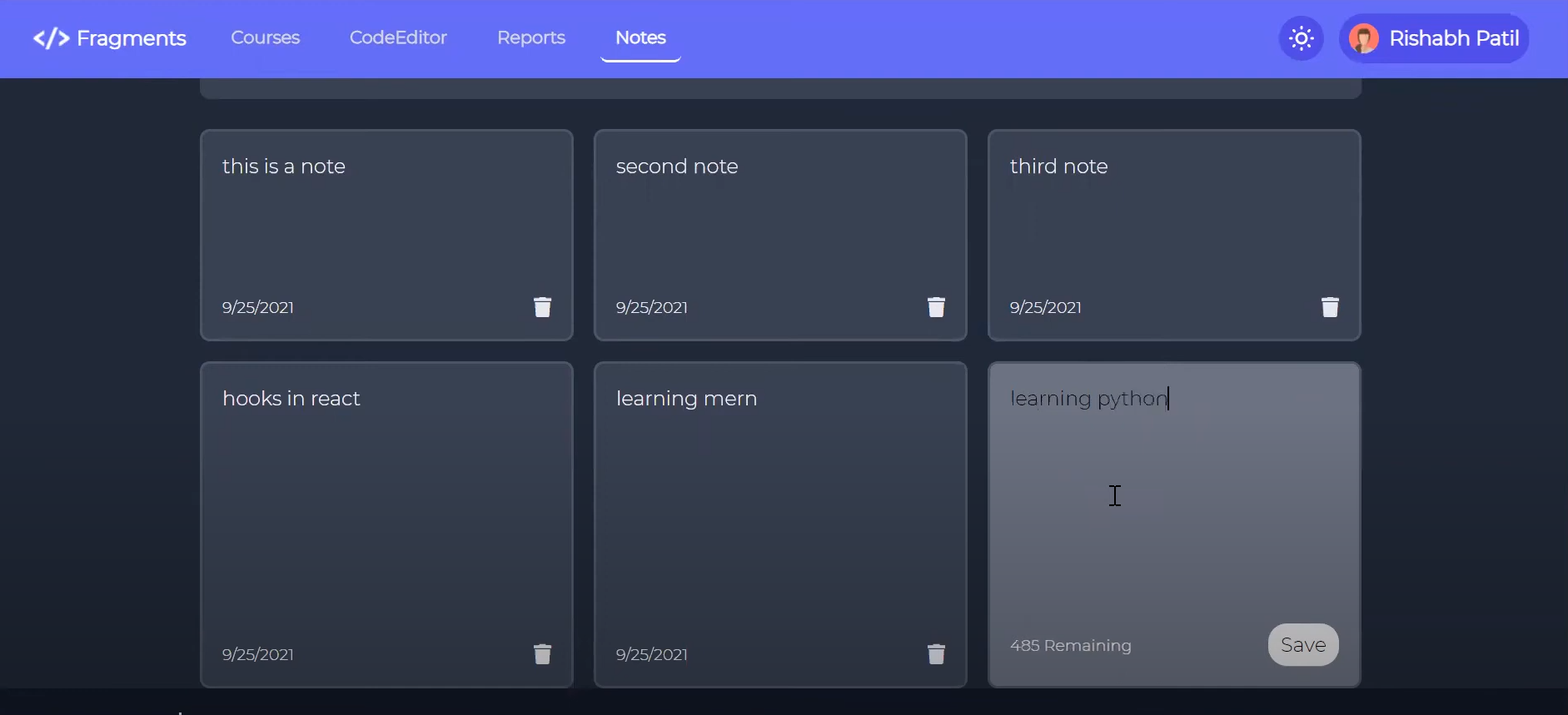Toggle light/dark theme with sun button
The width and height of the screenshot is (1568, 715).
[1301, 38]
